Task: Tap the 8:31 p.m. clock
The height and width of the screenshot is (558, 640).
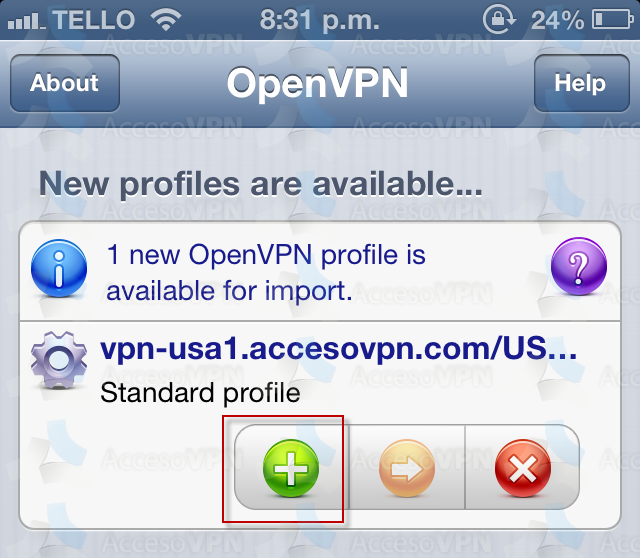Action: coord(320,20)
